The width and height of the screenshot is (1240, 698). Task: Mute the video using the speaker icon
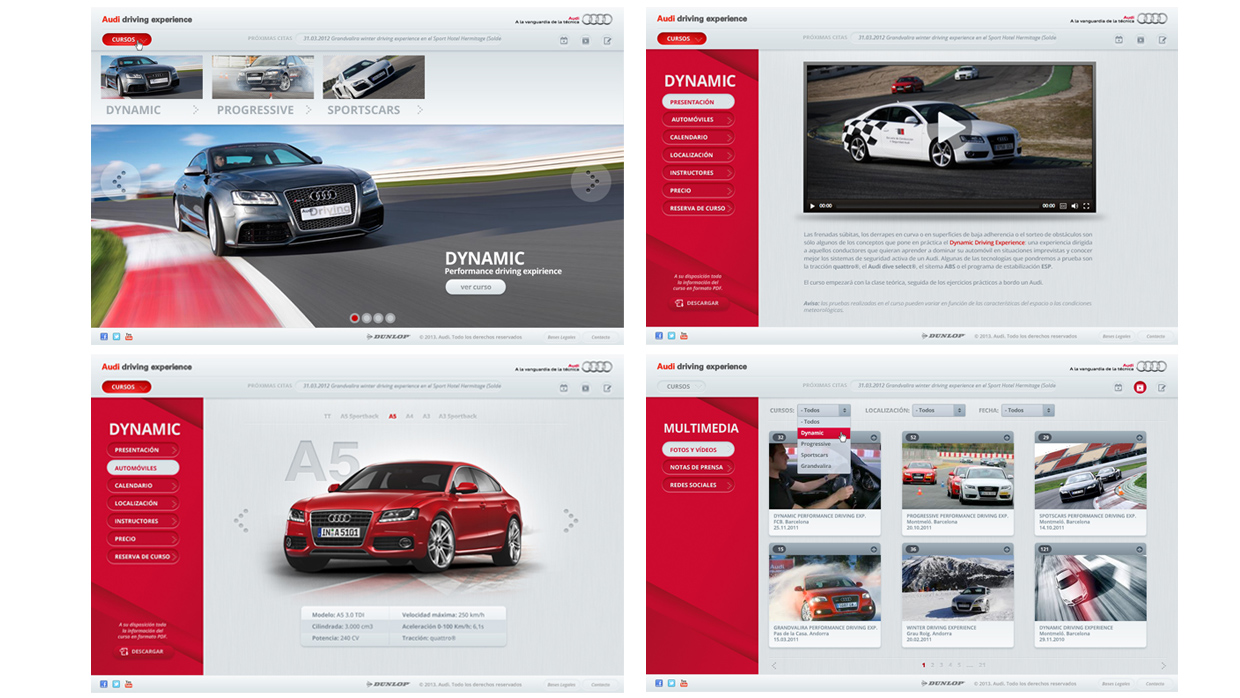1074,205
